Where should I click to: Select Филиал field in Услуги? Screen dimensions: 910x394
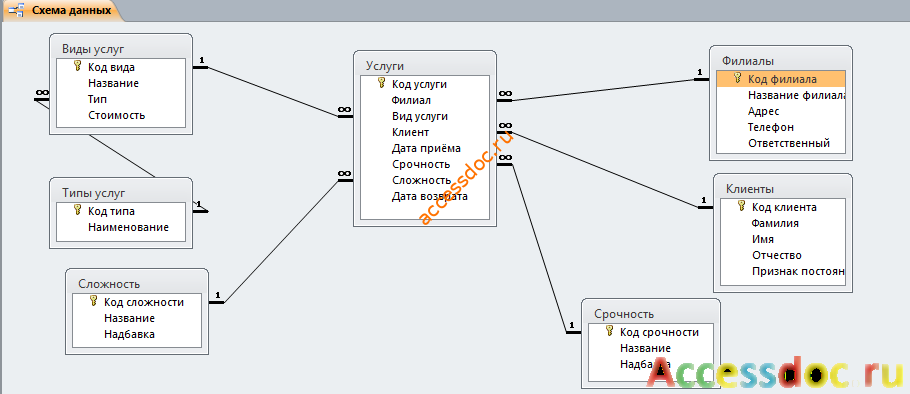425,100
